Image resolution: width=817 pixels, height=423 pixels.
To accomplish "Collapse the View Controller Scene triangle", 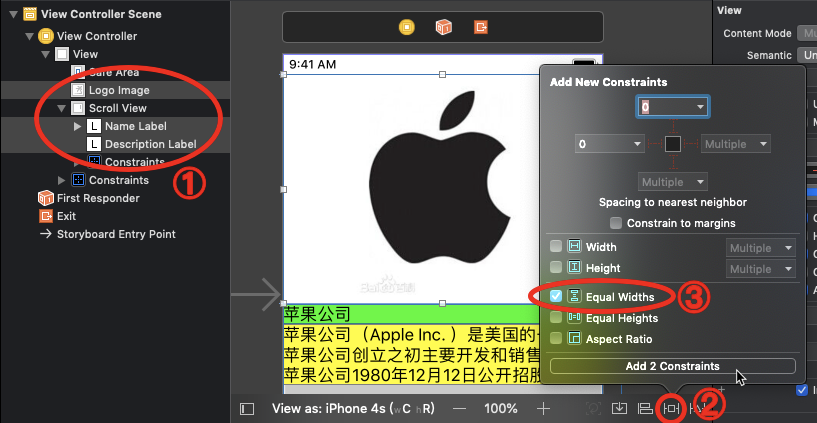I will (13, 15).
